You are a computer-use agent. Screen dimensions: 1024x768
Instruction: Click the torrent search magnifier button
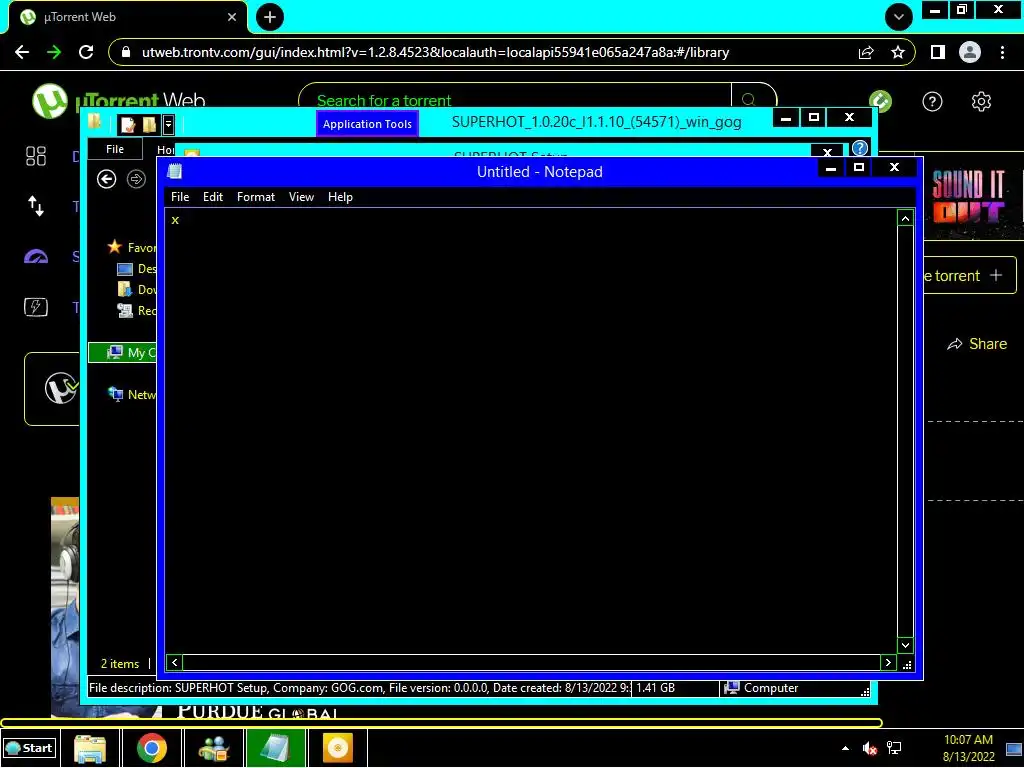tap(749, 99)
